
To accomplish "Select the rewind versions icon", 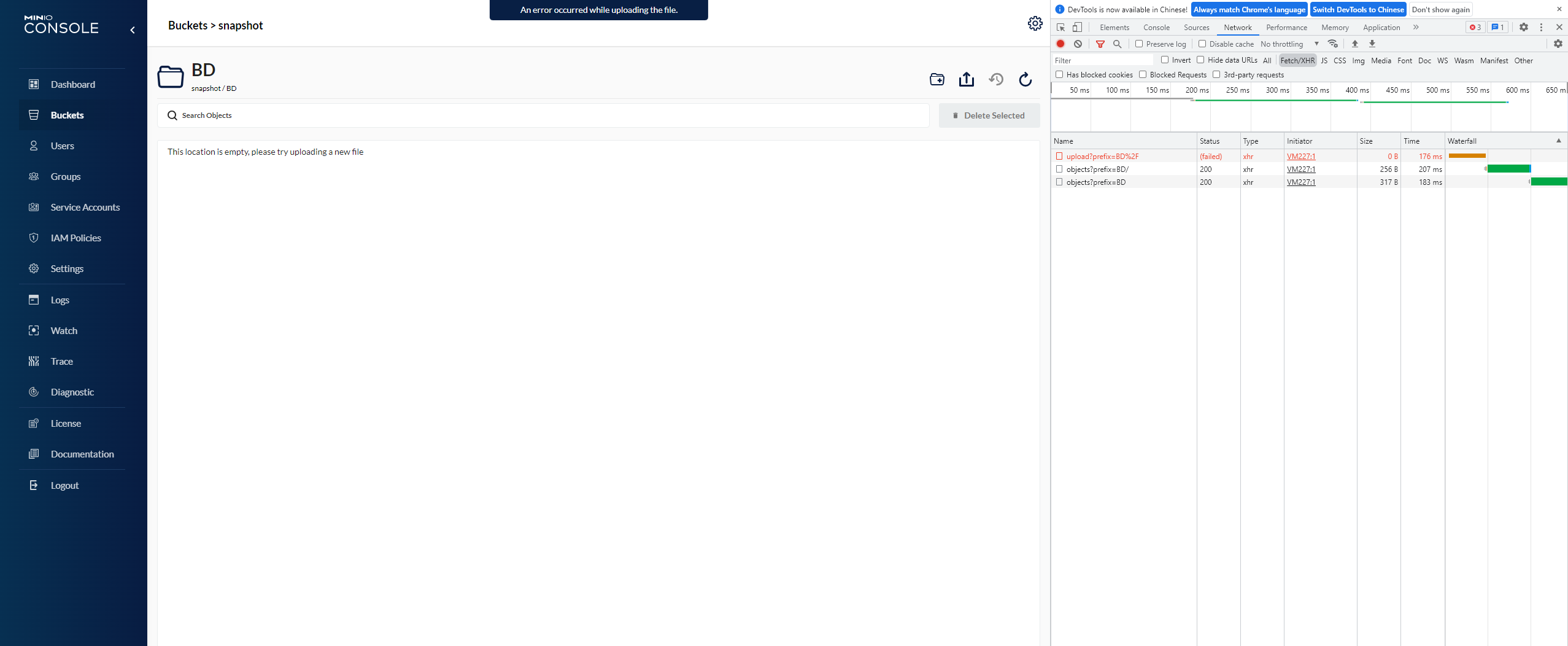I will [x=995, y=79].
